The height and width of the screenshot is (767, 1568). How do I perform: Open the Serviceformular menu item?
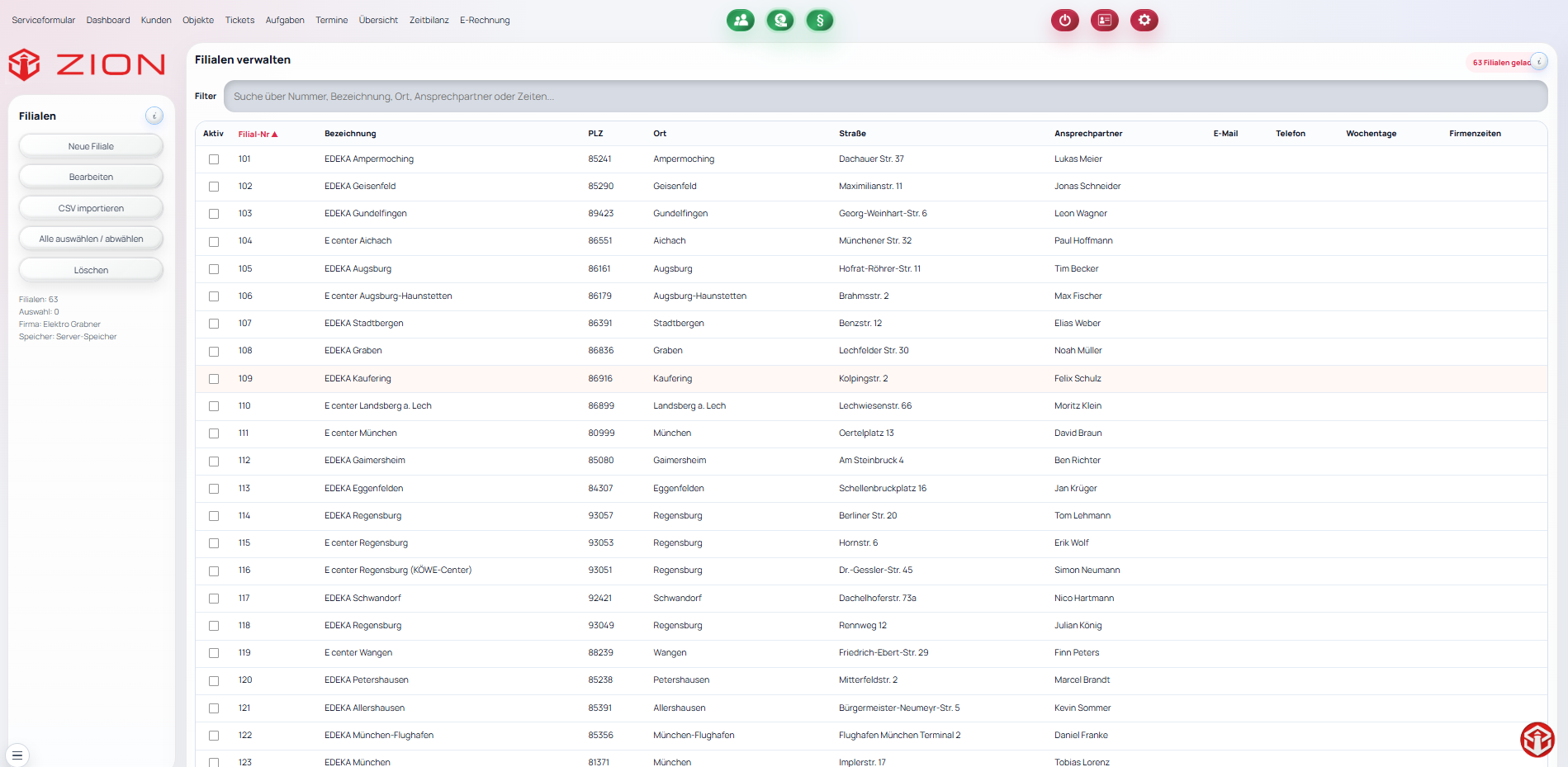click(44, 20)
